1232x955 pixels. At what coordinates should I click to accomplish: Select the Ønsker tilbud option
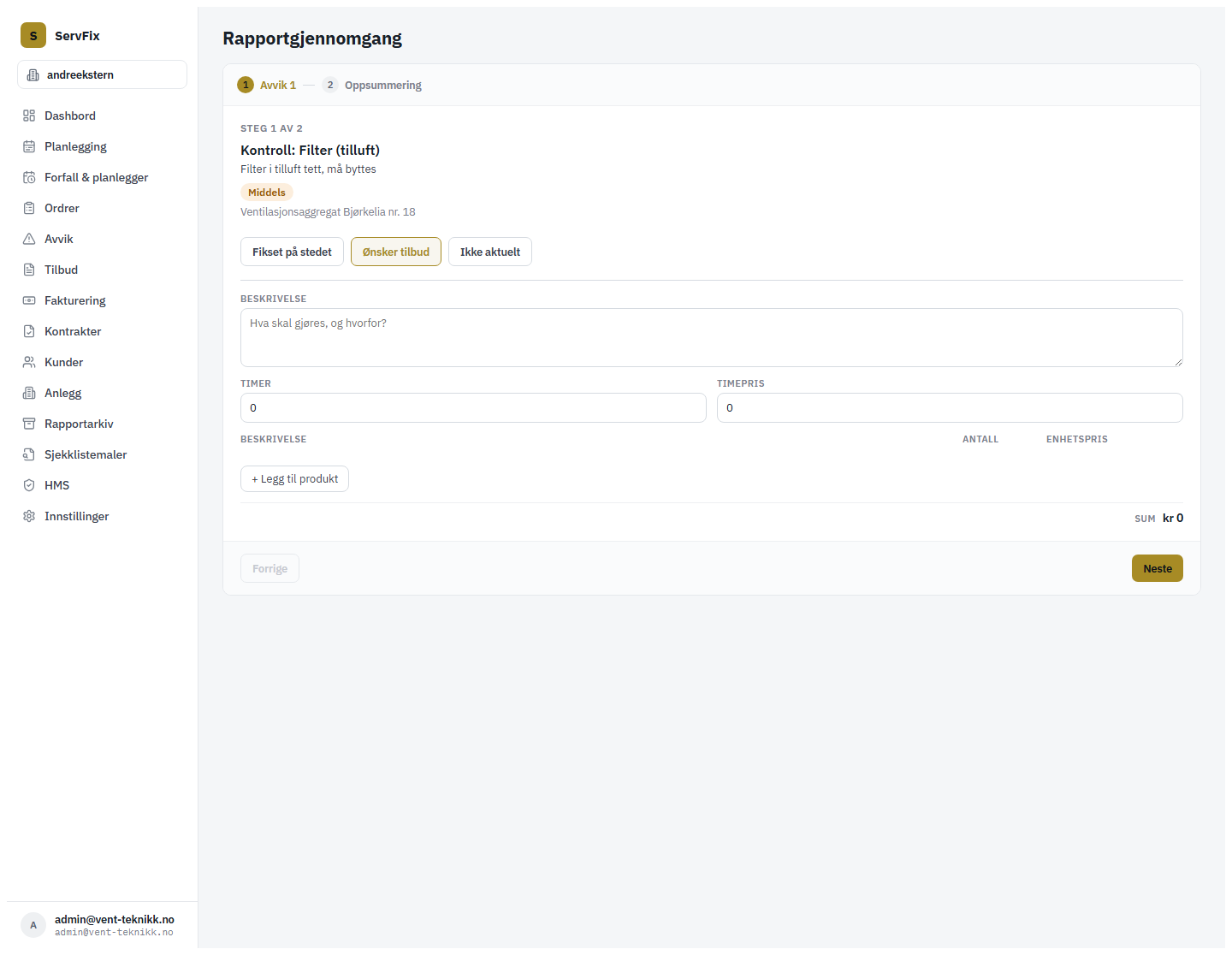[396, 252]
